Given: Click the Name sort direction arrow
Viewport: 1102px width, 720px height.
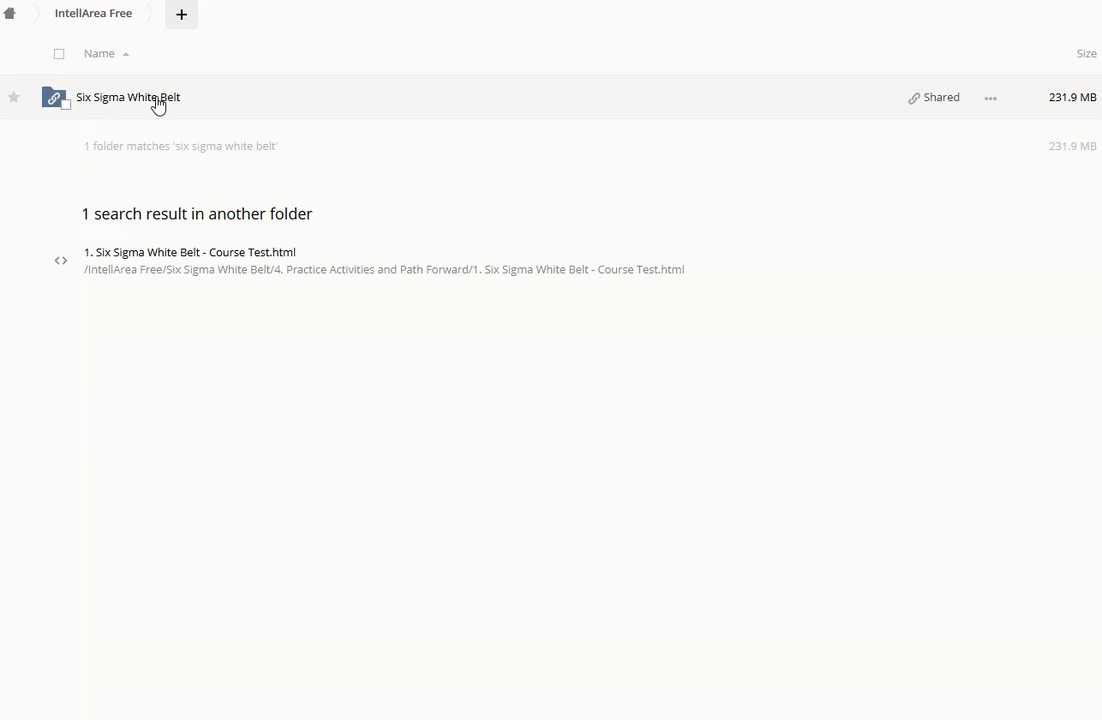Looking at the screenshot, I should click(126, 54).
